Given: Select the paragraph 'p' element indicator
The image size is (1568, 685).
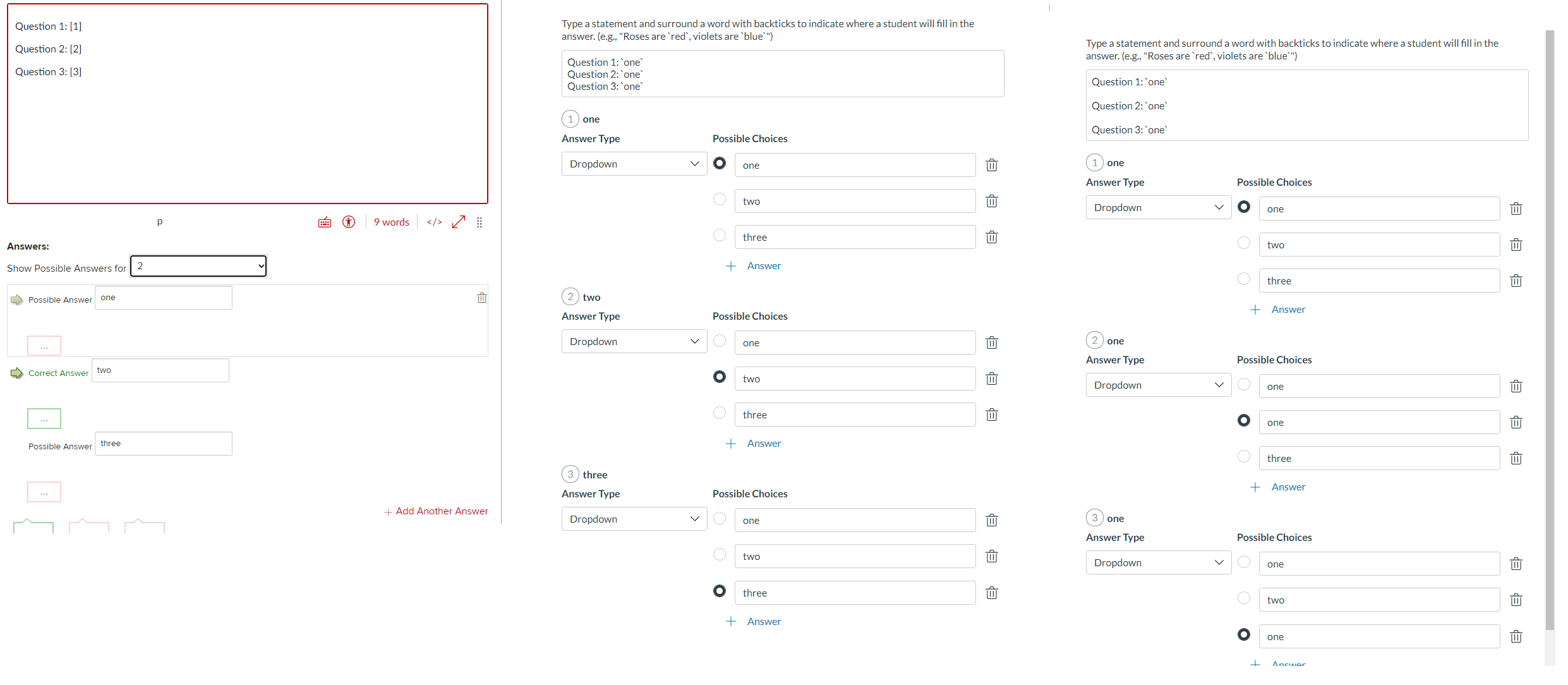Looking at the screenshot, I should [x=159, y=222].
